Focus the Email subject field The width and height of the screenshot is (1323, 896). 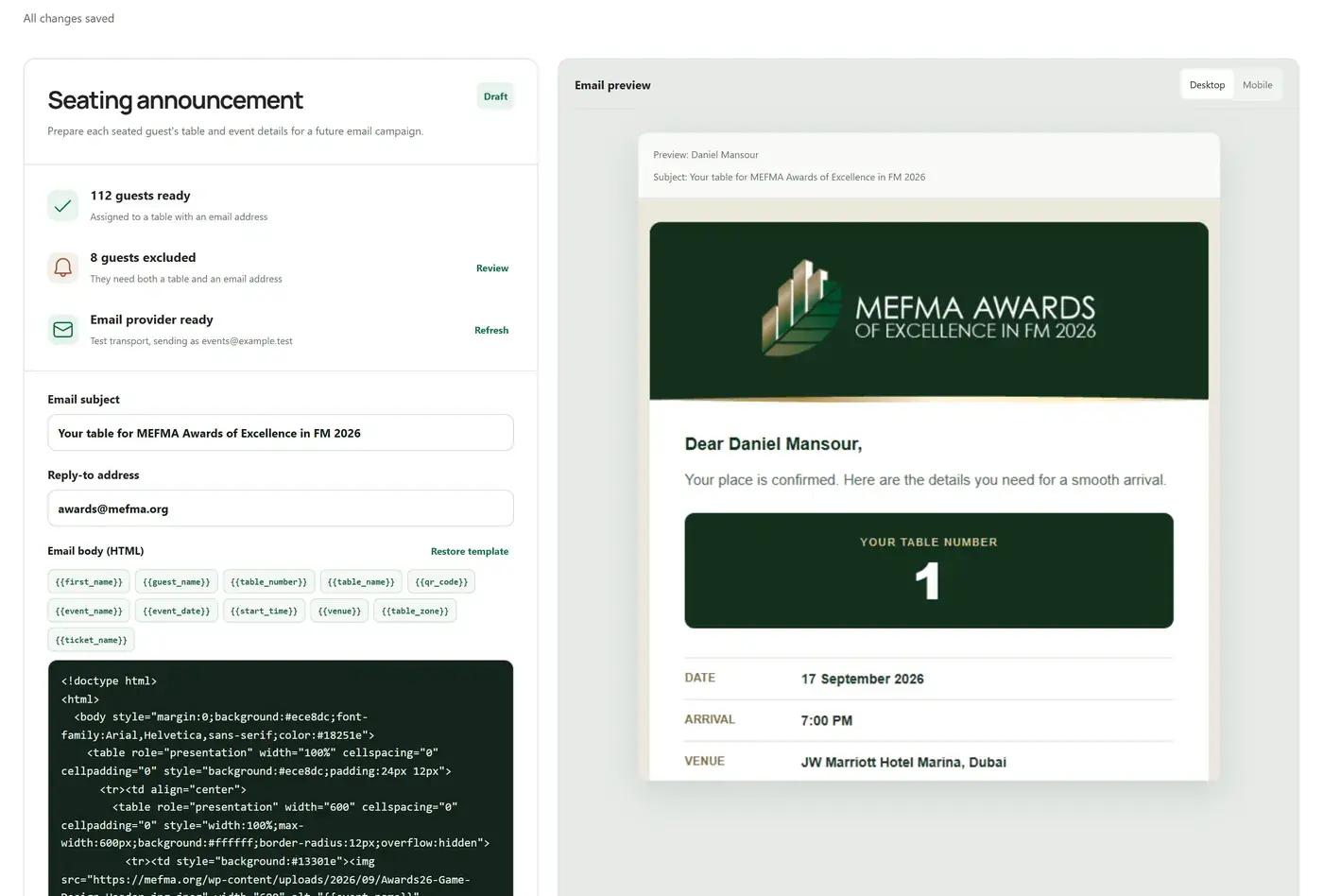point(281,433)
